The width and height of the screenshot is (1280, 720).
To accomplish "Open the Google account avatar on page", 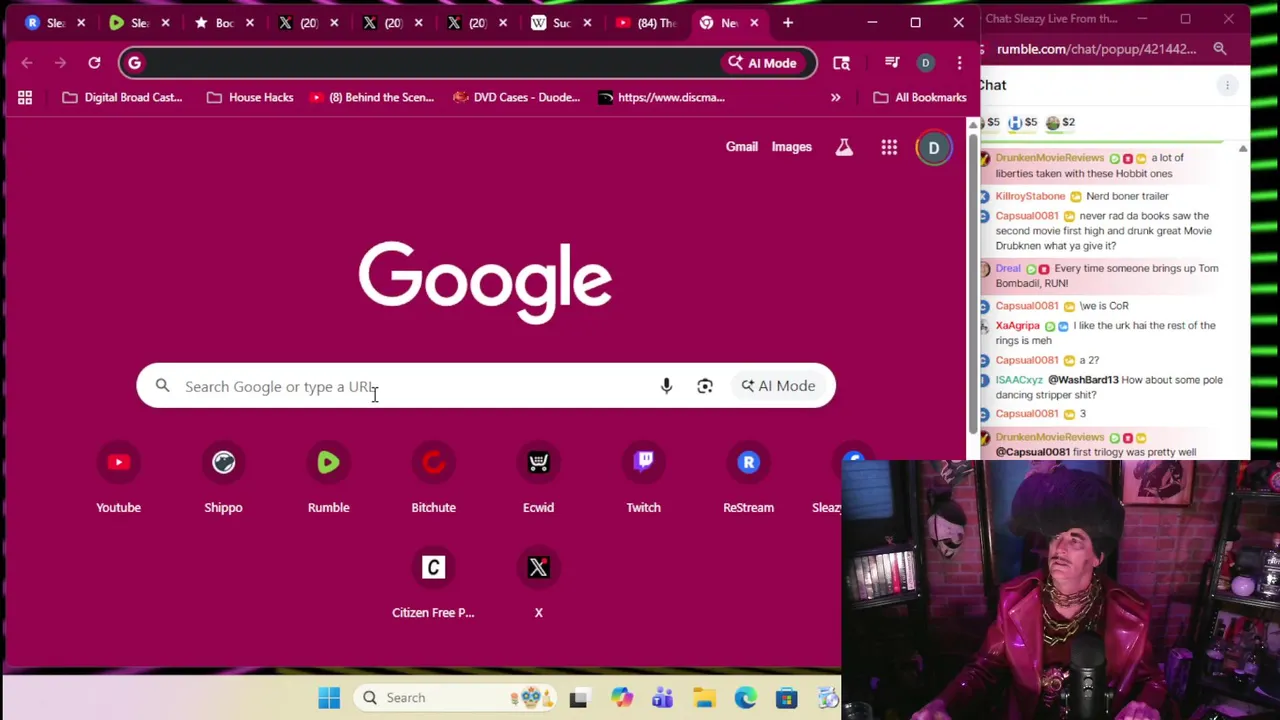I will (x=933, y=147).
